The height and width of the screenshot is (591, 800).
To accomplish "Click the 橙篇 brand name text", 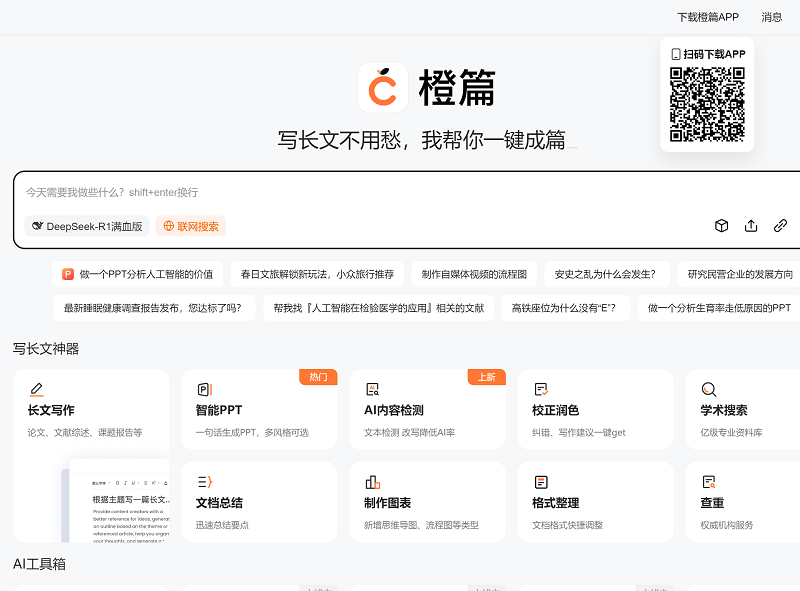I will (x=457, y=87).
